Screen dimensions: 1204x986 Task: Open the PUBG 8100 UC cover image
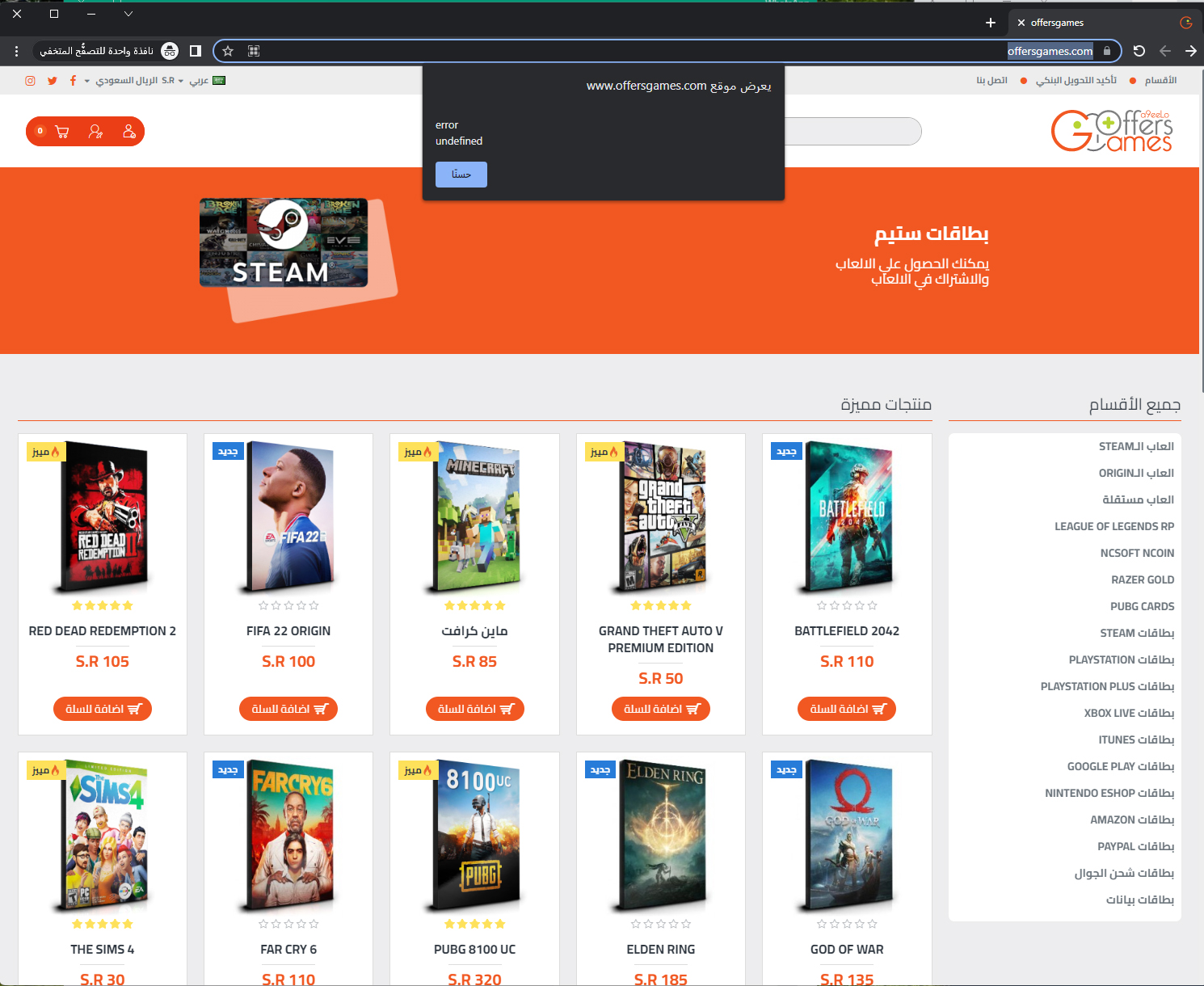coord(475,834)
